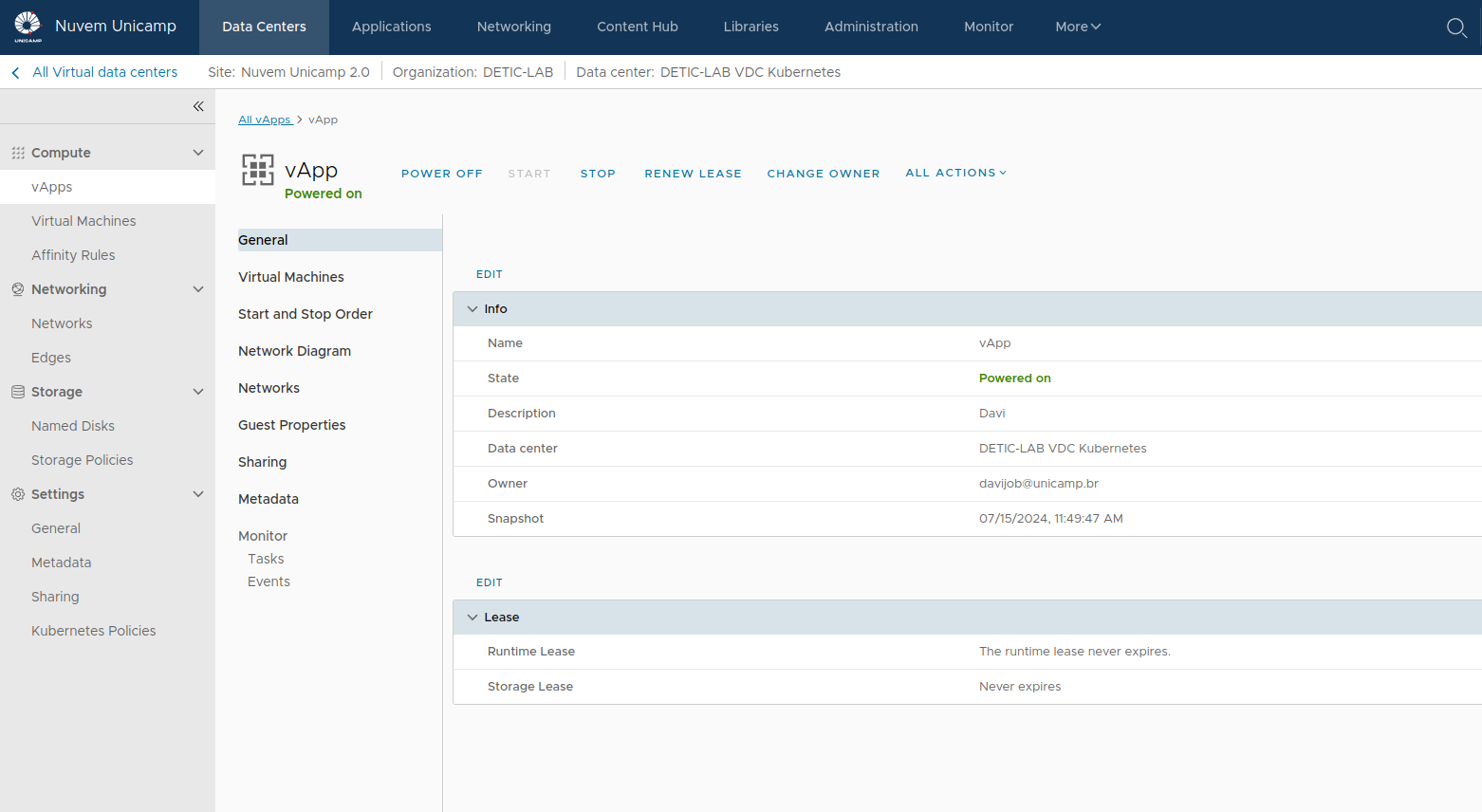The height and width of the screenshot is (812, 1482).
Task: Click the Networking section globe icon
Action: pyautogui.click(x=18, y=289)
